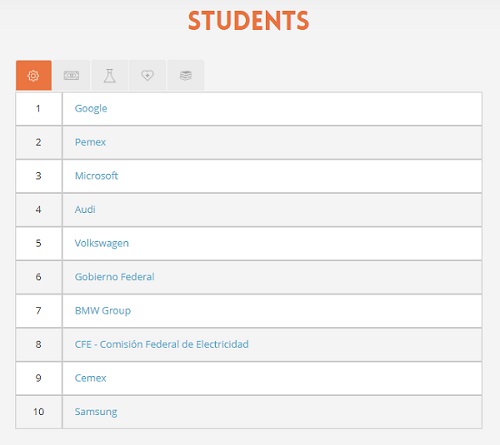
Task: Select the orange gear engineering tab
Action: 34,75
